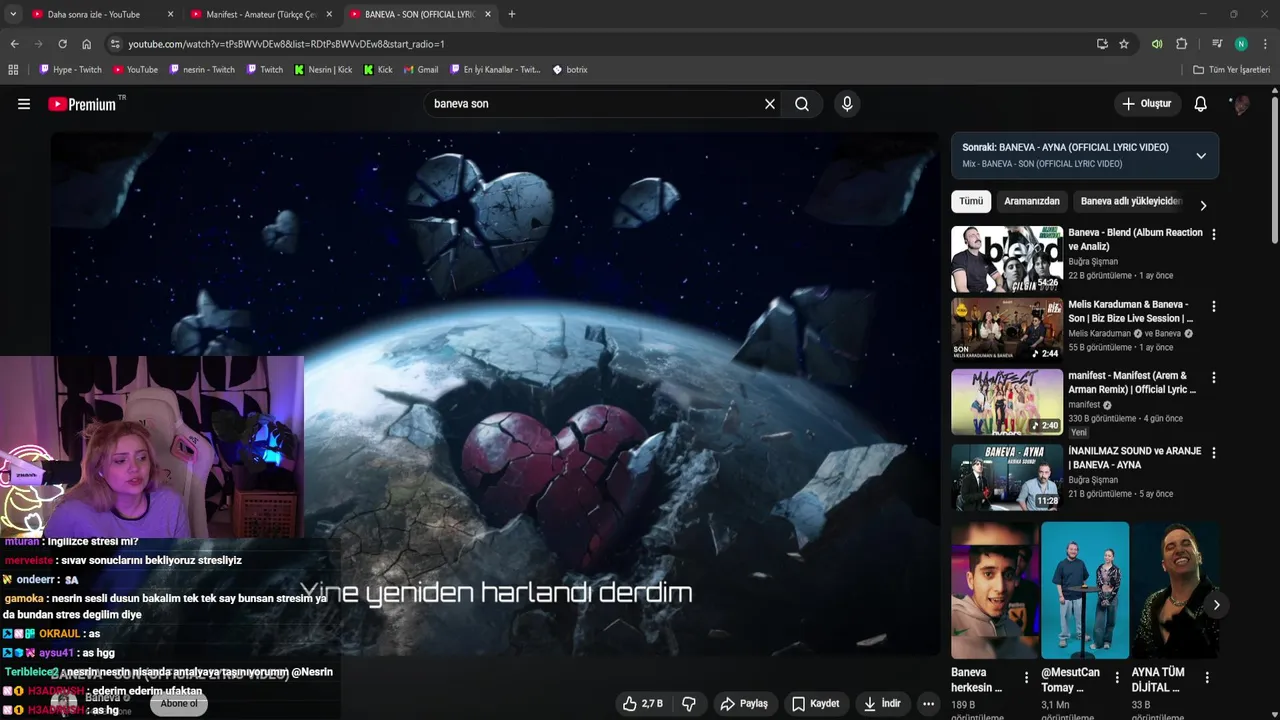The width and height of the screenshot is (1280, 720).
Task: Share video with Paylaş button
Action: pos(744,704)
